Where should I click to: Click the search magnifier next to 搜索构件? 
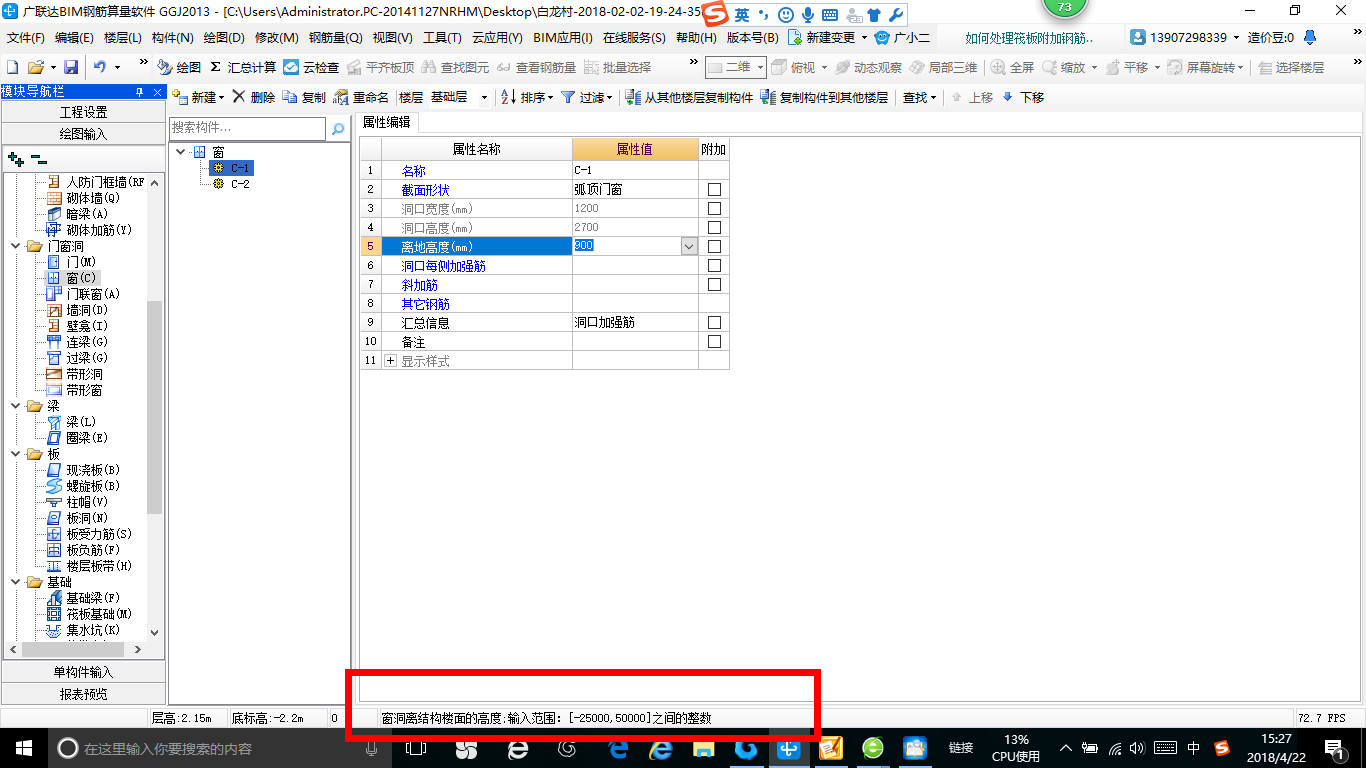point(338,129)
